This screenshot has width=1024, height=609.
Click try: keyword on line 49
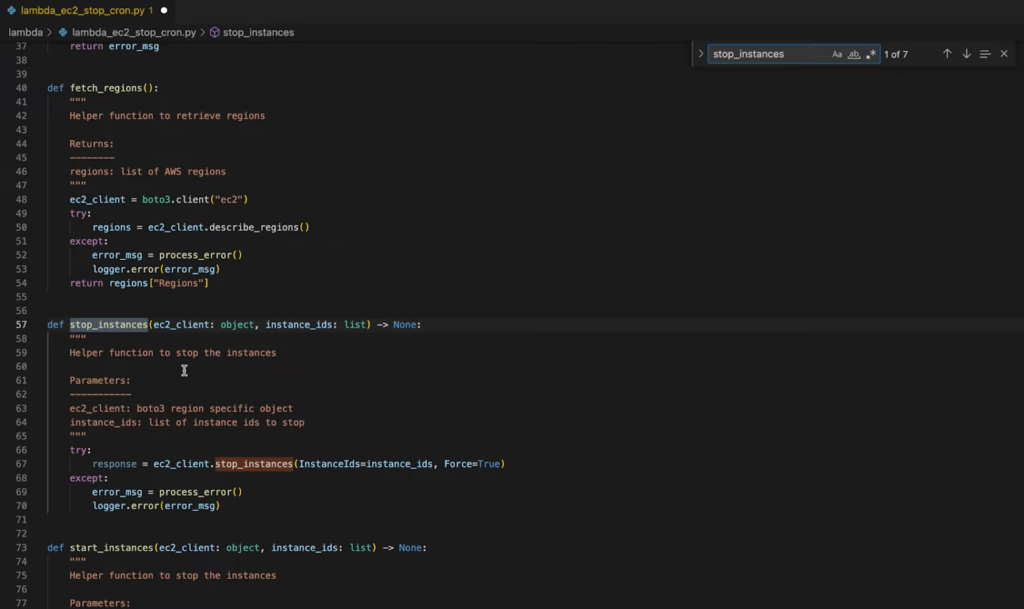pyautogui.click(x=80, y=213)
